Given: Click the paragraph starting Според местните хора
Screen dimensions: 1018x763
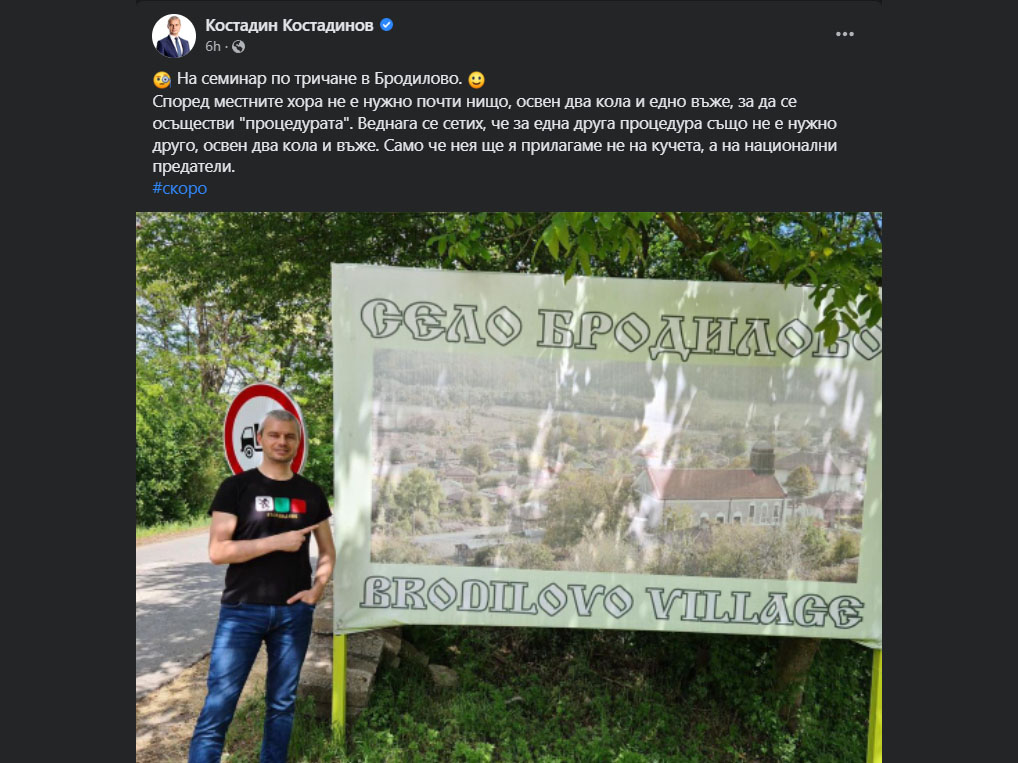Looking at the screenshot, I should coord(495,134).
